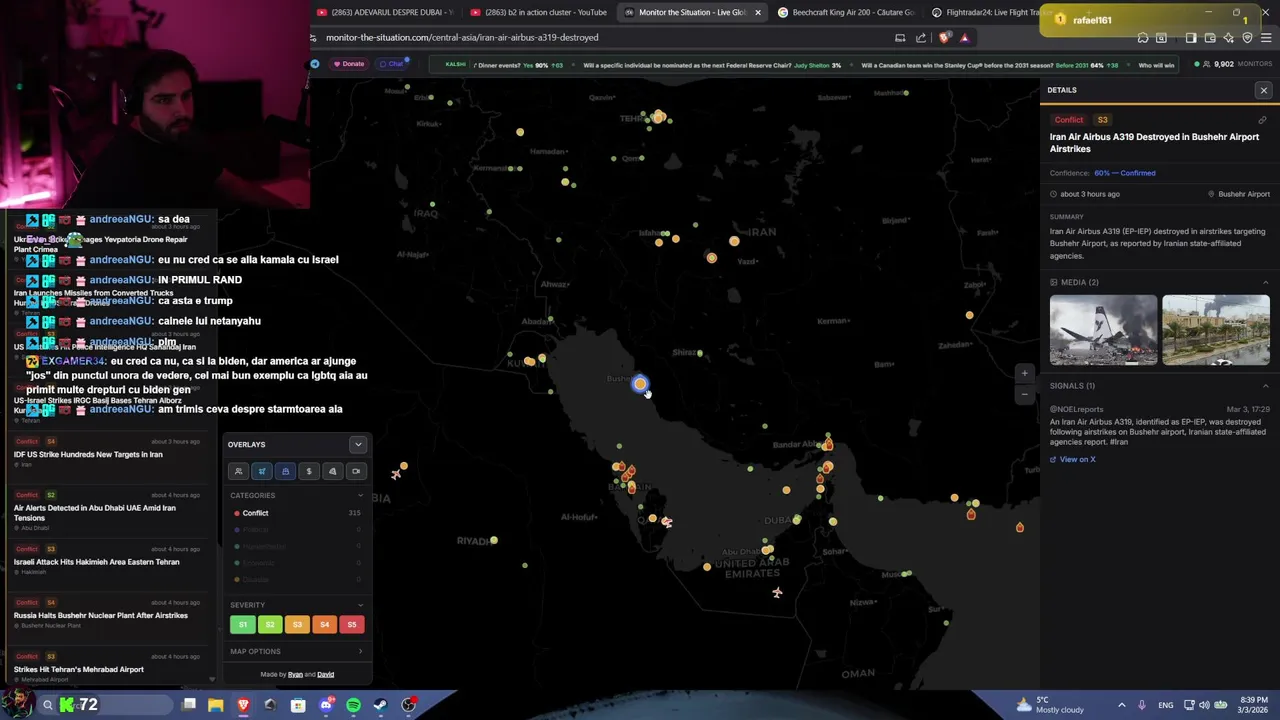Toggle the S5 severity filter
The width and height of the screenshot is (1280, 720).
(351, 624)
